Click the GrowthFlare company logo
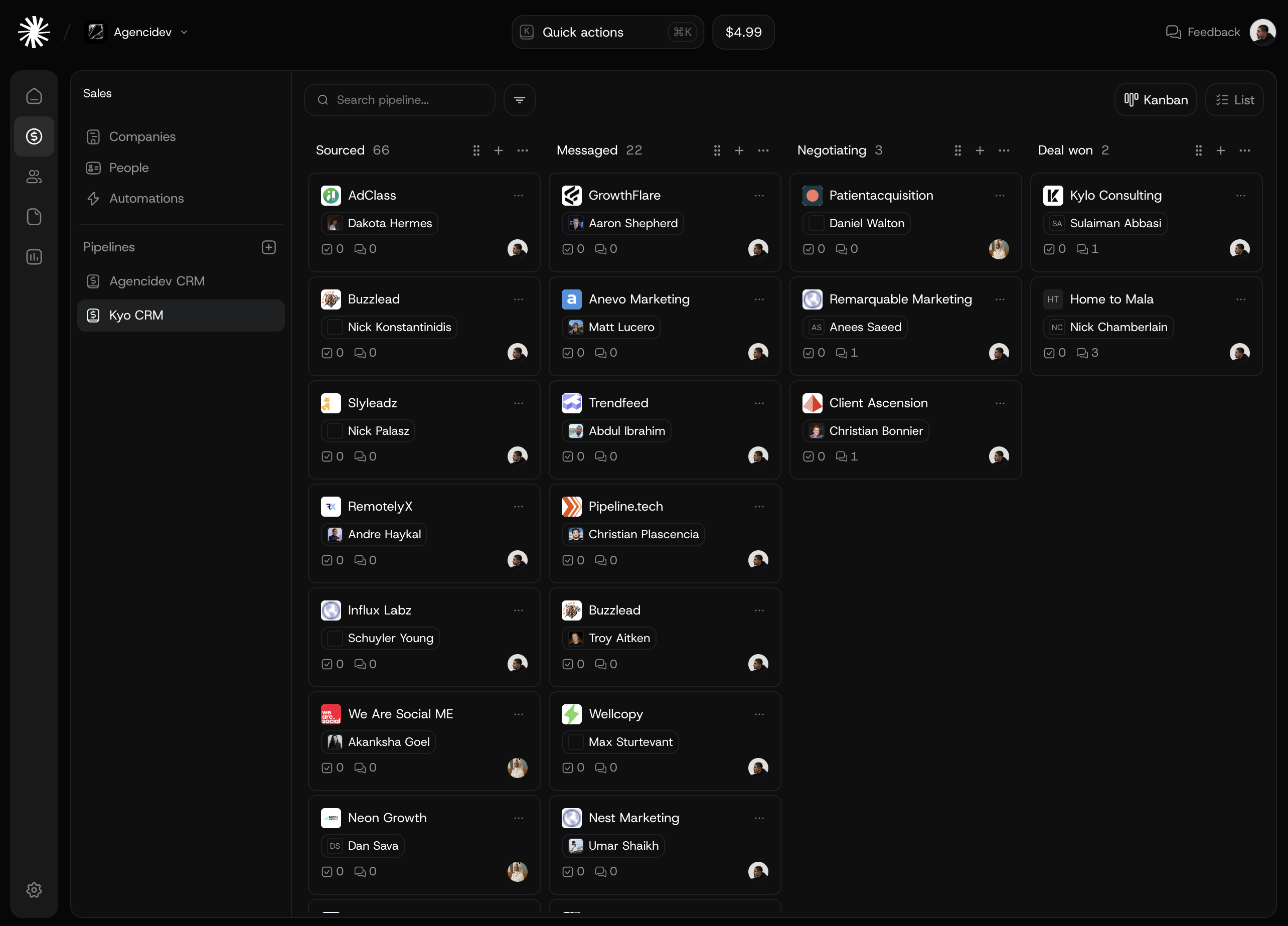The height and width of the screenshot is (926, 1288). (571, 196)
